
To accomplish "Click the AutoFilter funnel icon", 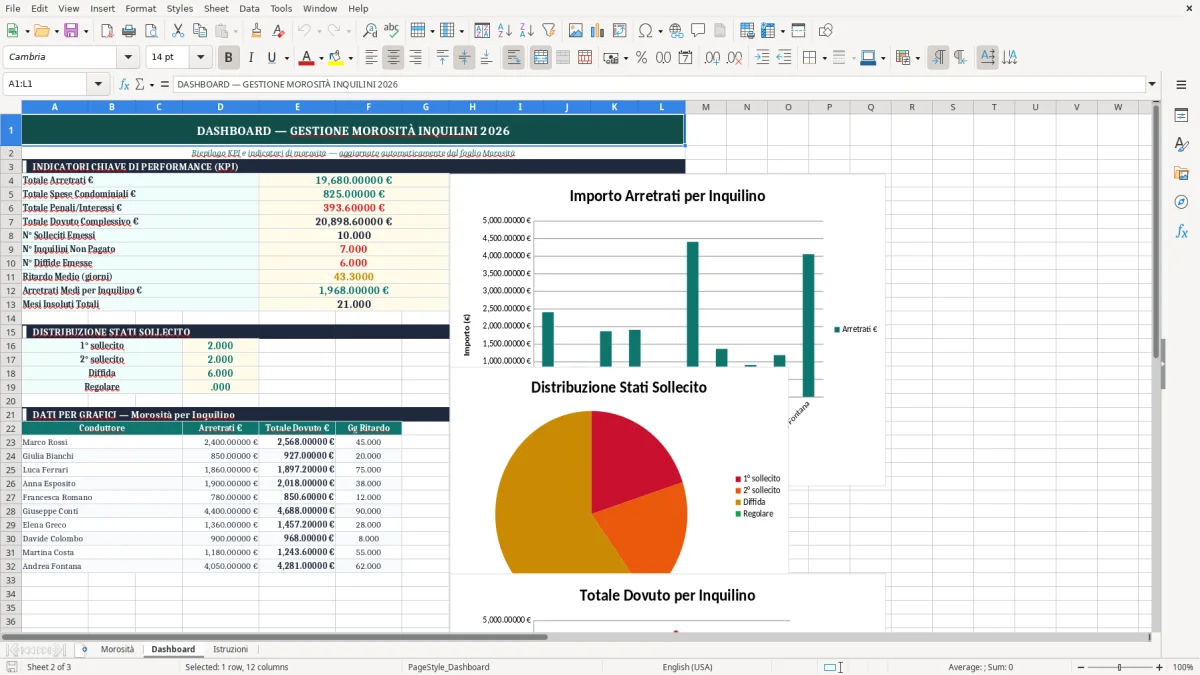I will 548,31.
